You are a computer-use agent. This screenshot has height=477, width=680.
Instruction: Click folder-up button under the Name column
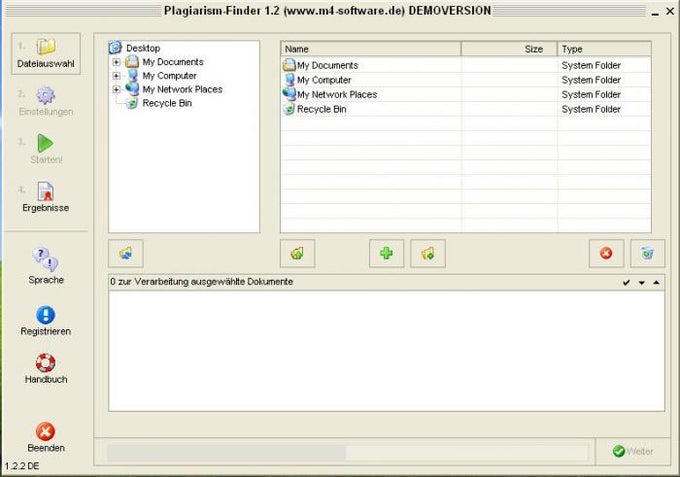298,253
